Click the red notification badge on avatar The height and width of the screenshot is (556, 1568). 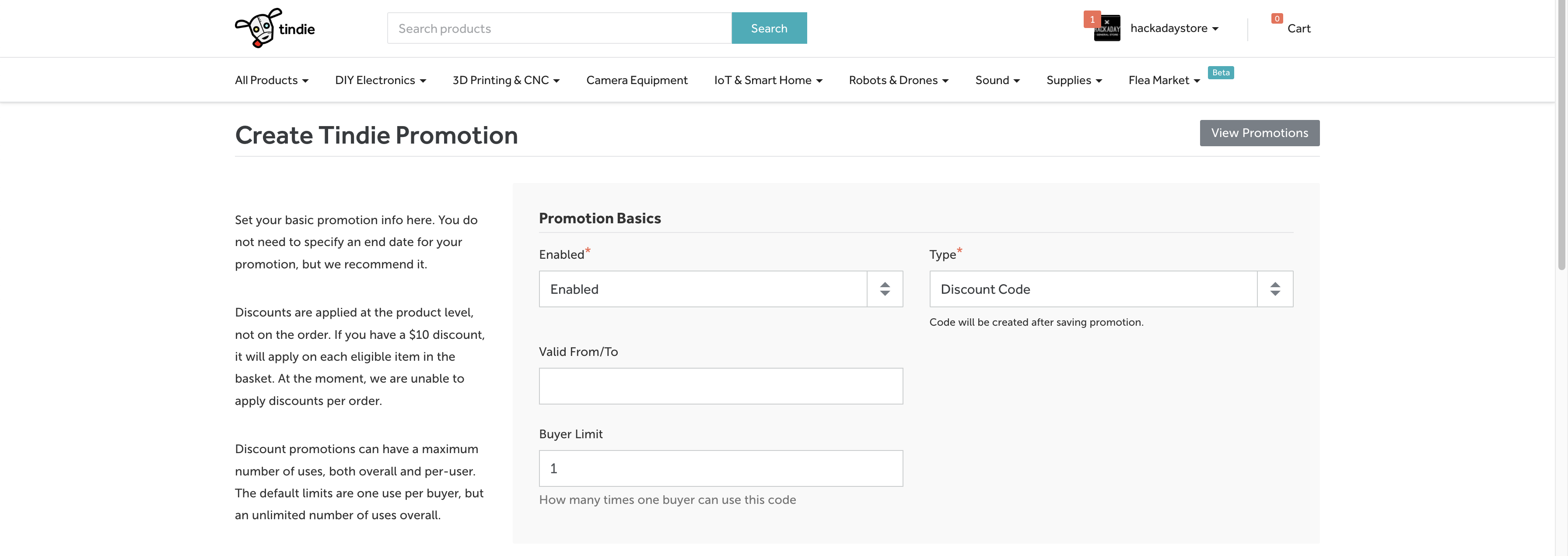coord(1092,20)
